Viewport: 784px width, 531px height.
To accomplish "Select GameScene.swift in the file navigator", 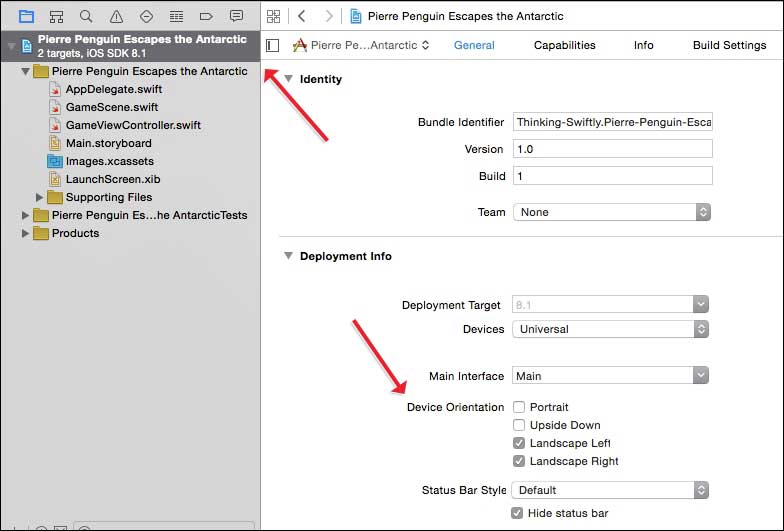I will 111,107.
